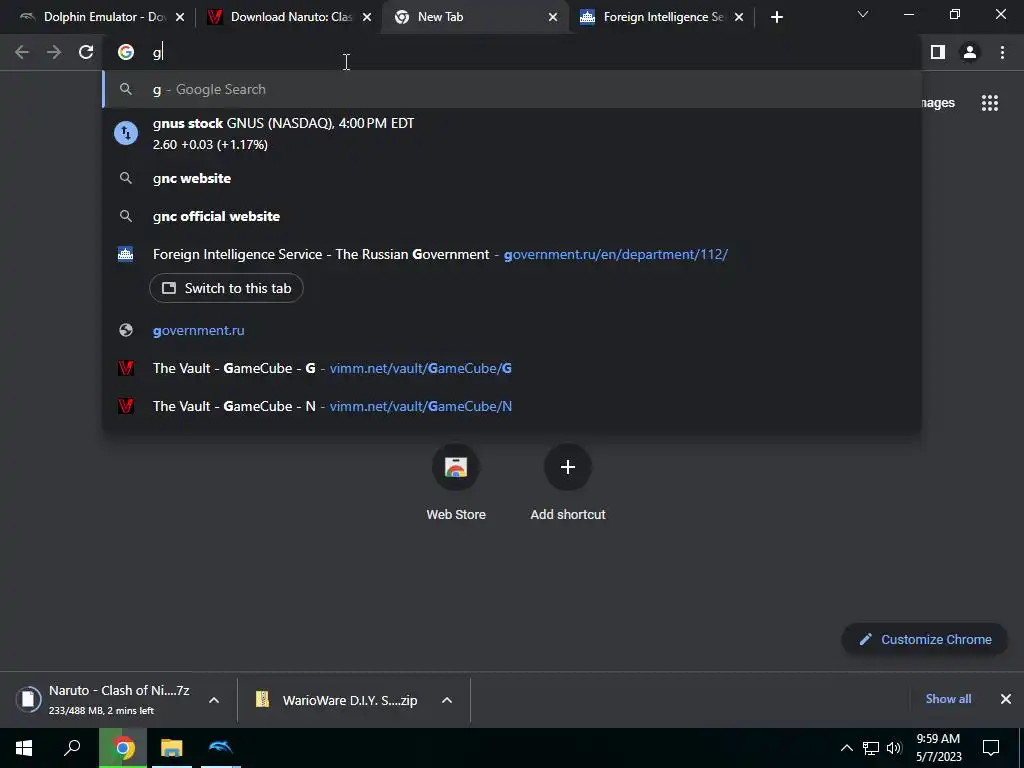Open the volume tray icon
This screenshot has height=768, width=1024.
894,748
